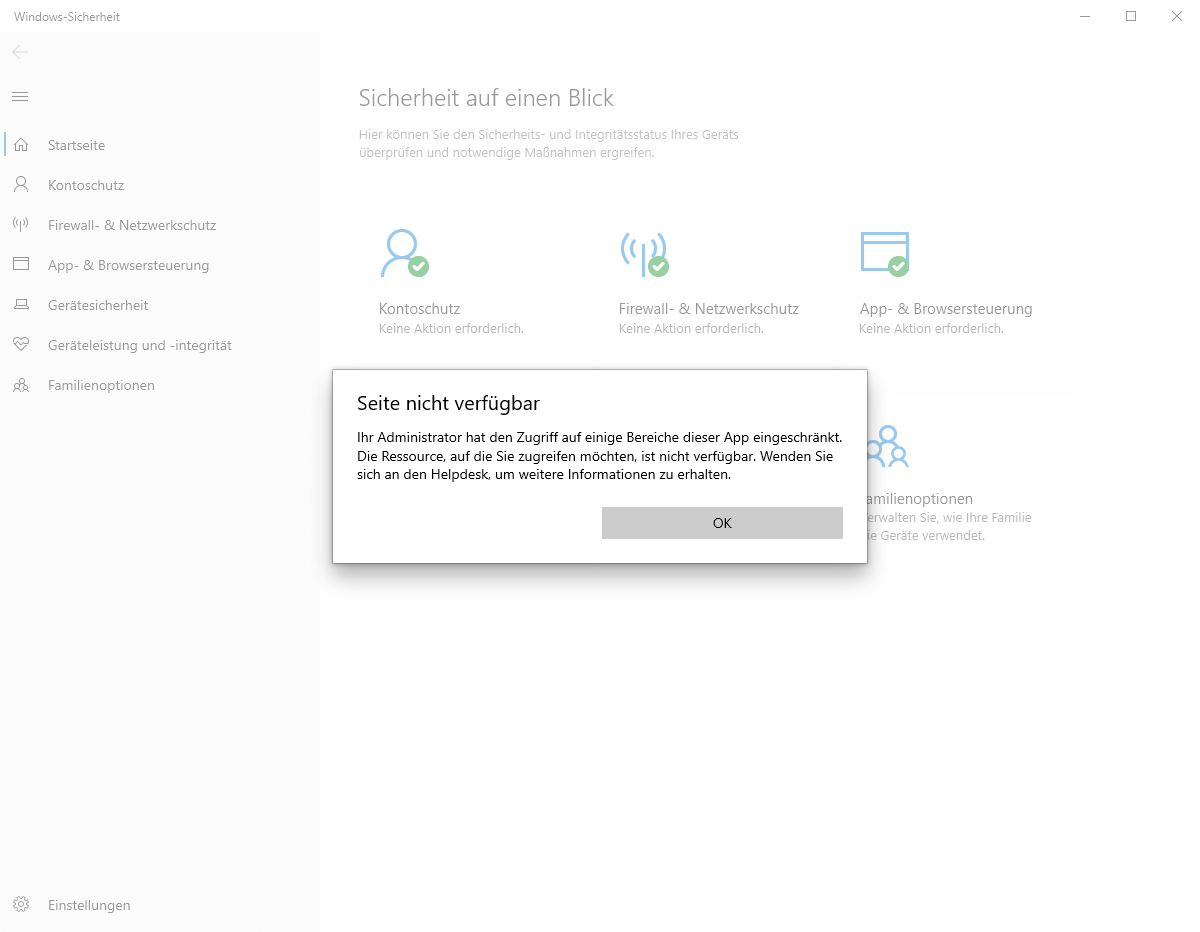The height and width of the screenshot is (932, 1200).
Task: Open the Firewall- & Netzwerkschutz tile title
Action: click(709, 309)
